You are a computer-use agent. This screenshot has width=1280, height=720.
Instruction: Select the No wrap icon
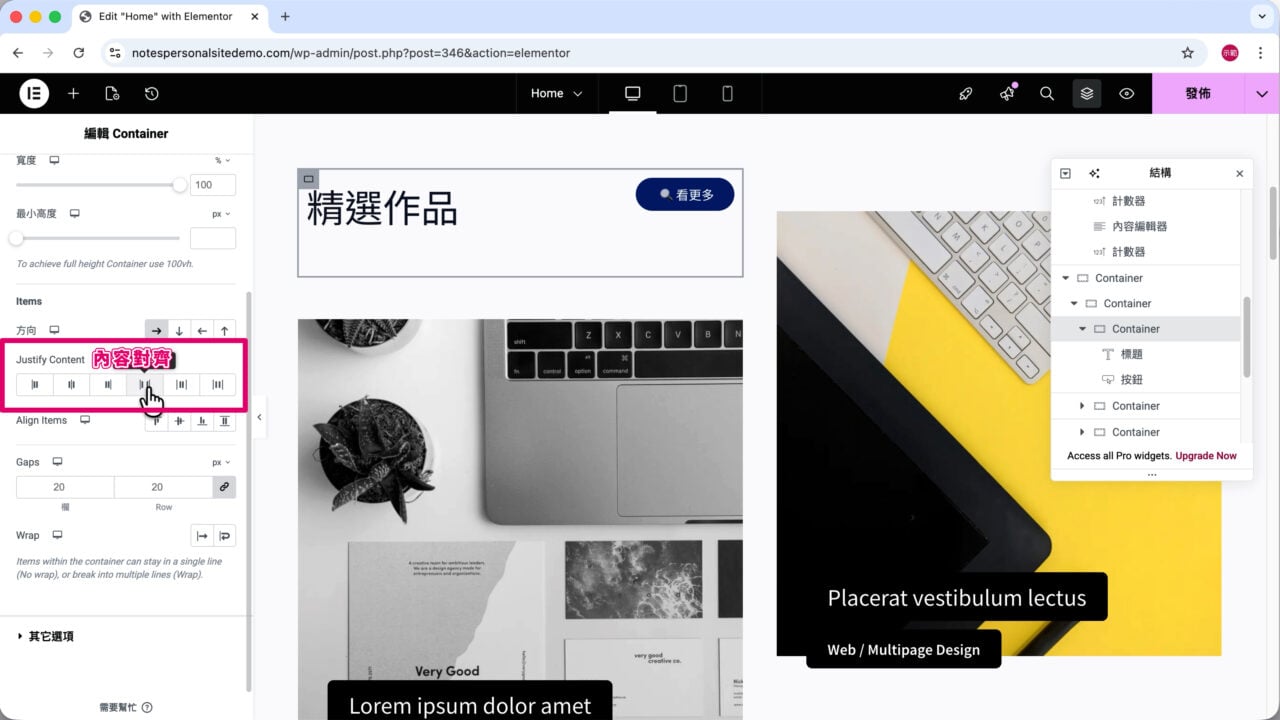202,536
